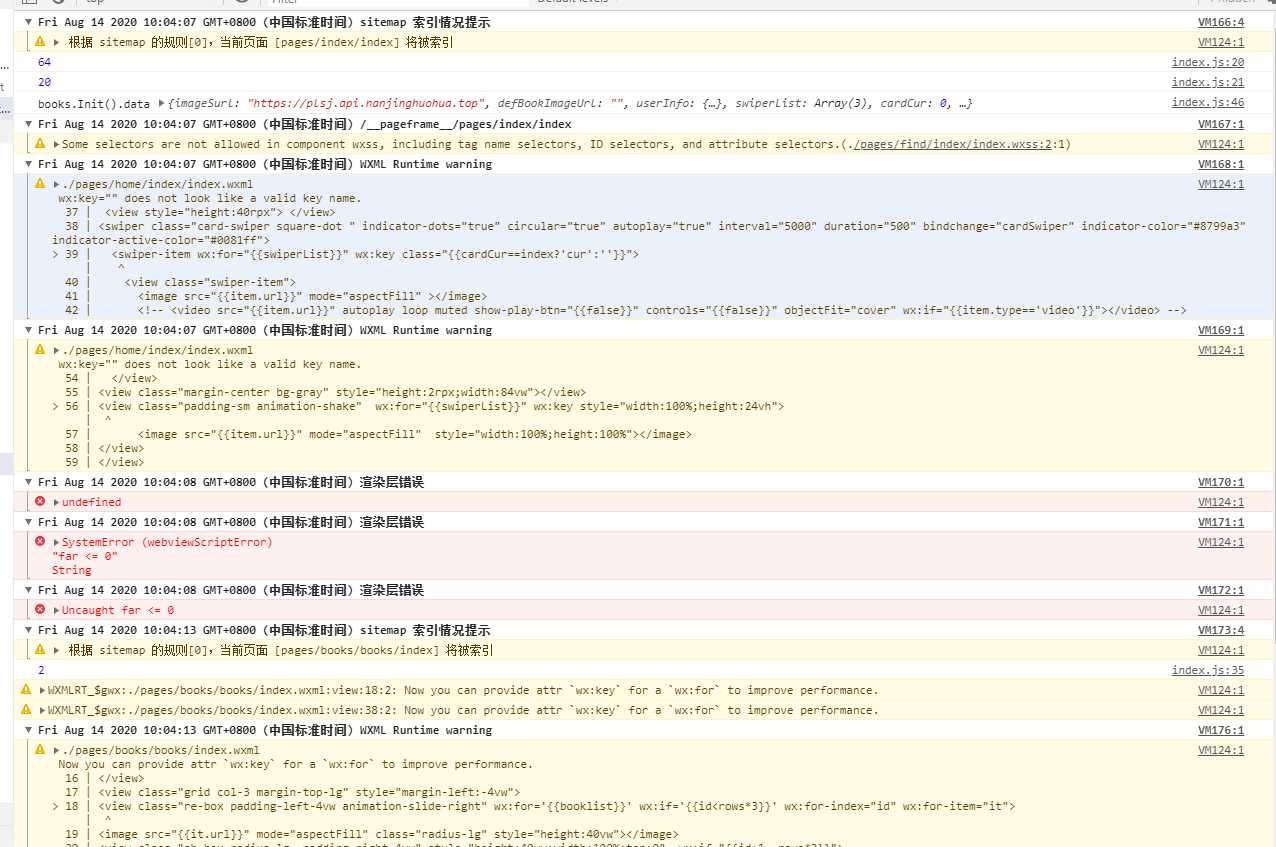Screen dimensions: 1276x847
Task: Click warning icon beside pages/books/books/index sitemap message
Action: click(x=40, y=650)
